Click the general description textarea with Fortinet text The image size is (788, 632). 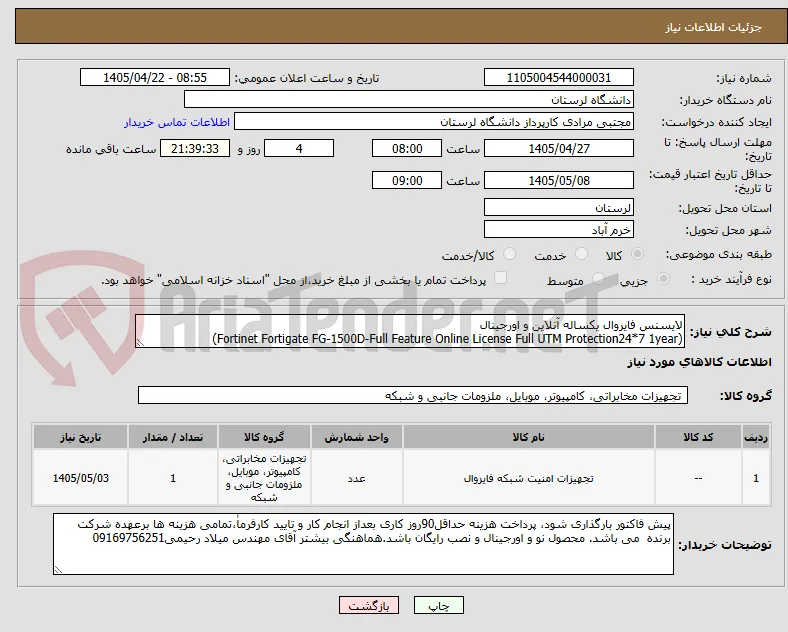pyautogui.click(x=410, y=332)
